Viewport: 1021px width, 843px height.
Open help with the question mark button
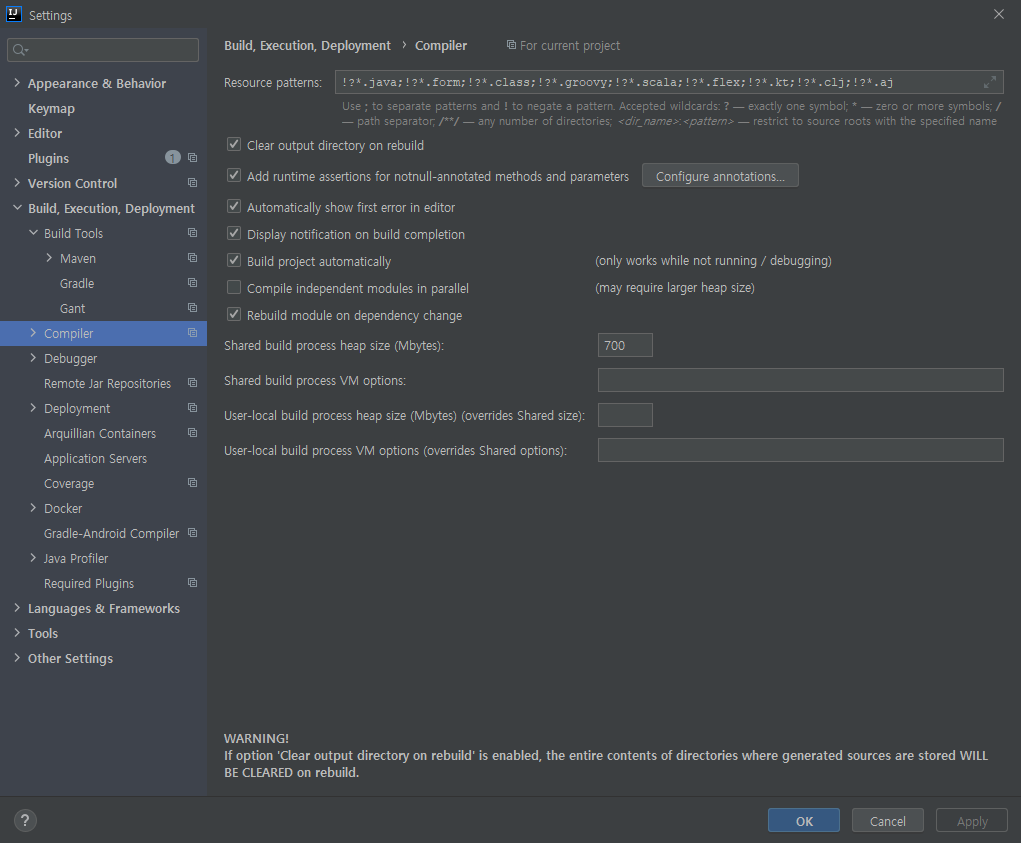(25, 820)
